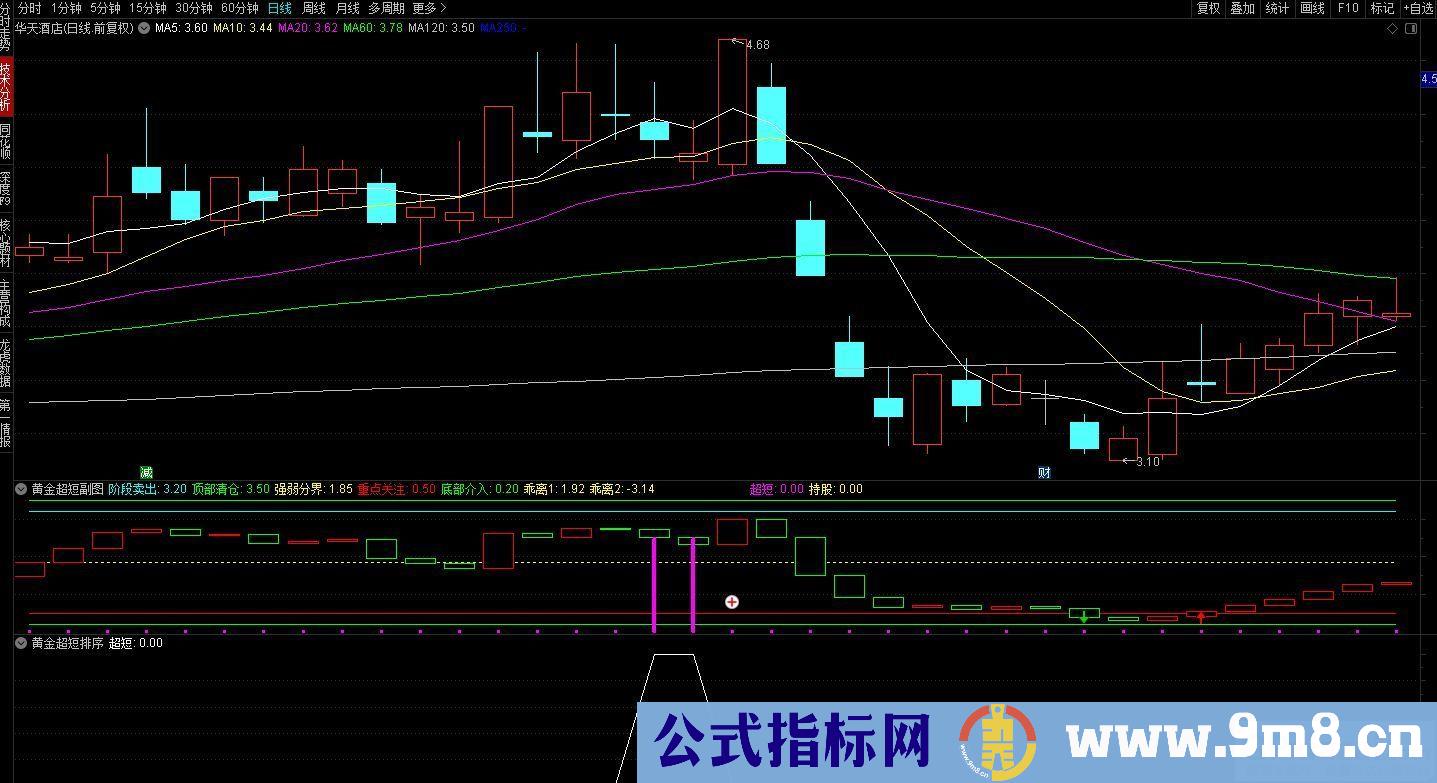Click the 顶部清仓: 3.50 value

pos(231,489)
